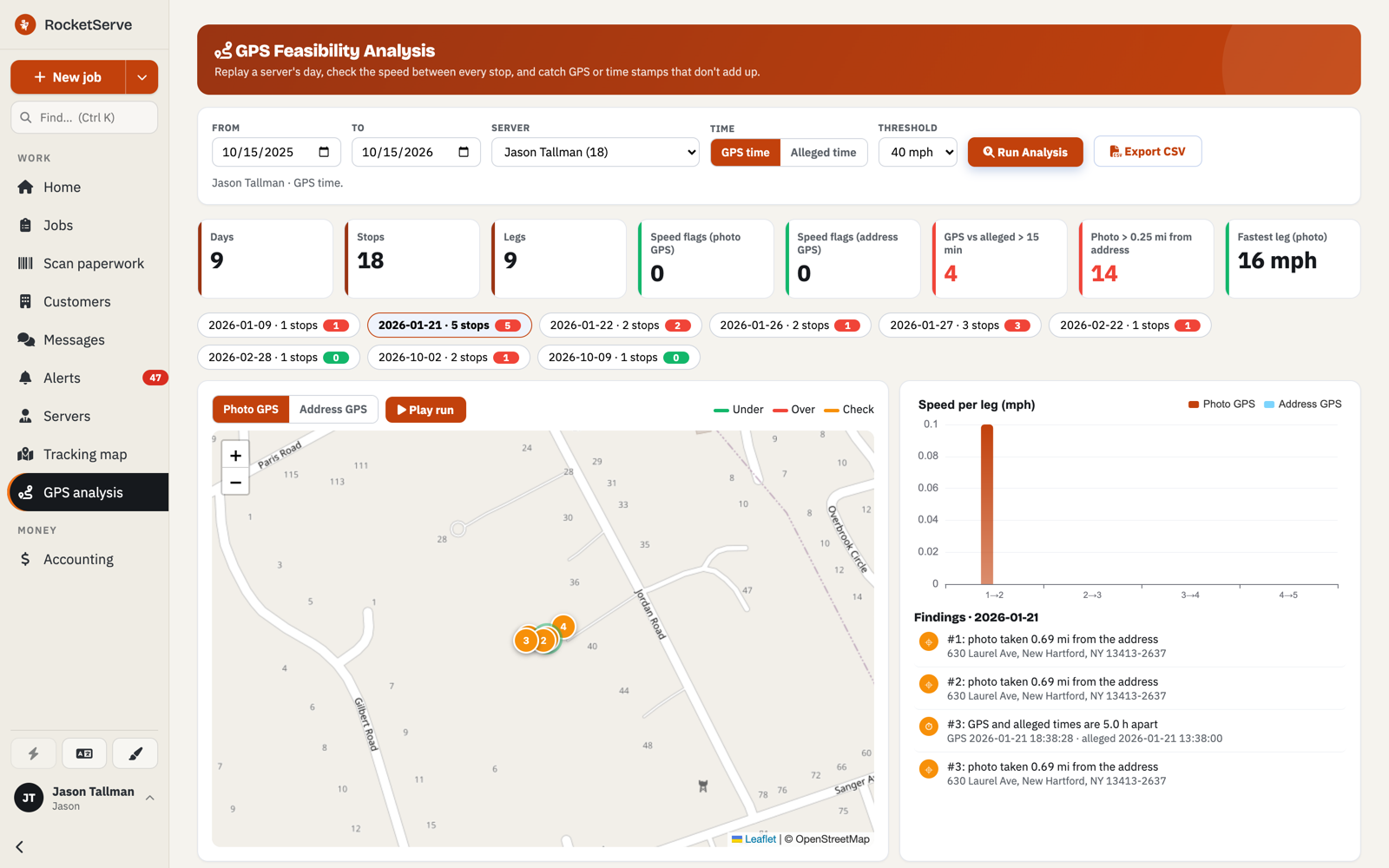Select day 2026-01-27 · 3 stops
The width and height of the screenshot is (1389, 868).
[959, 325]
